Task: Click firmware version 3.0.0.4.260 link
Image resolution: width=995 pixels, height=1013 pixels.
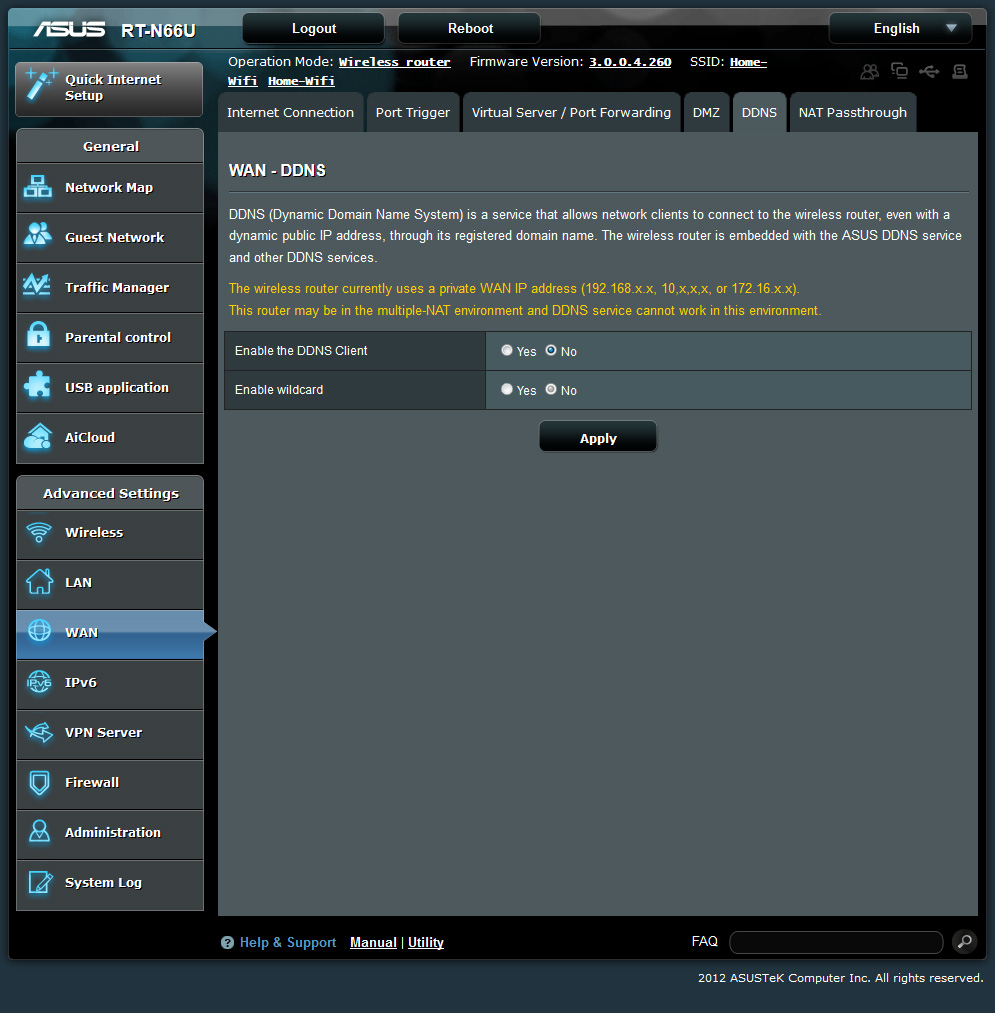Action: 630,62
